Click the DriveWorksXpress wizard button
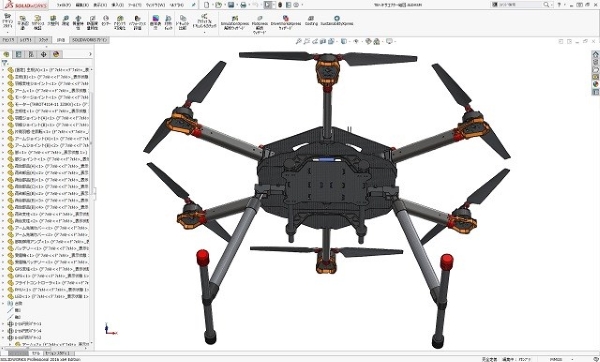 286,23
